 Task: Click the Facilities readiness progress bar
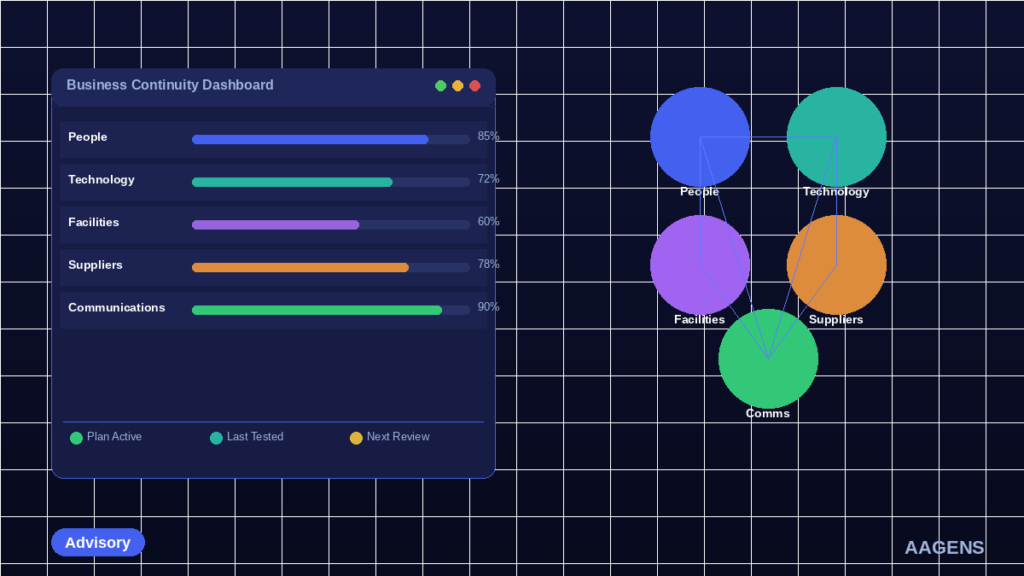[330, 225]
